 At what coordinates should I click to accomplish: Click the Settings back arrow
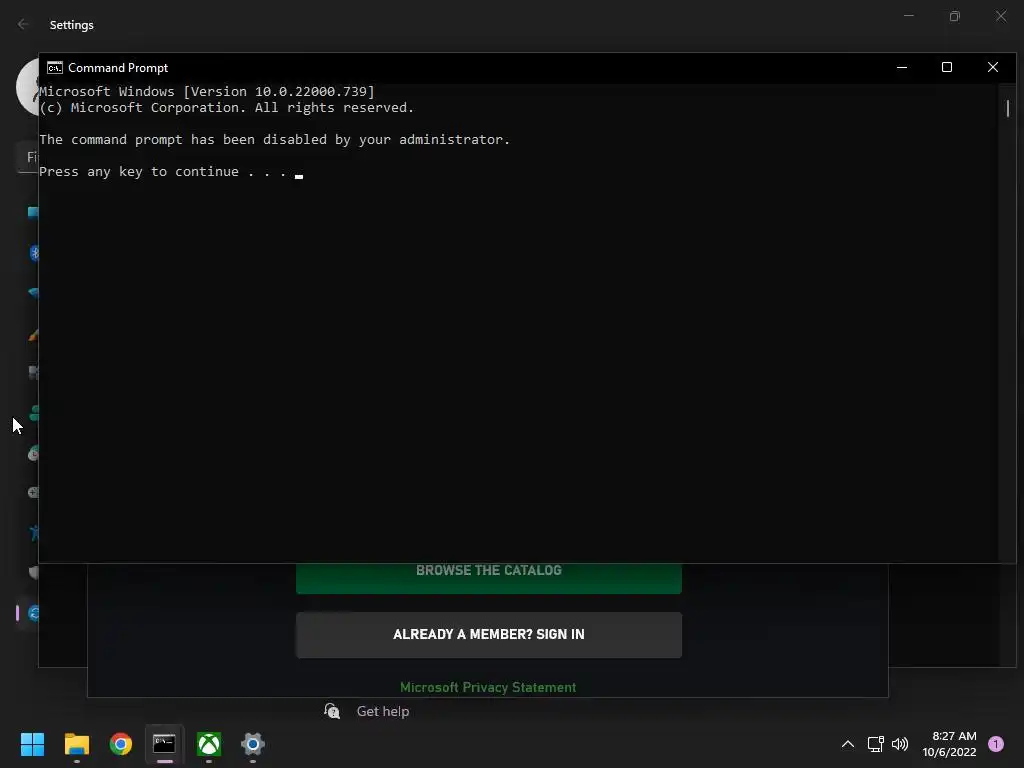pos(23,24)
